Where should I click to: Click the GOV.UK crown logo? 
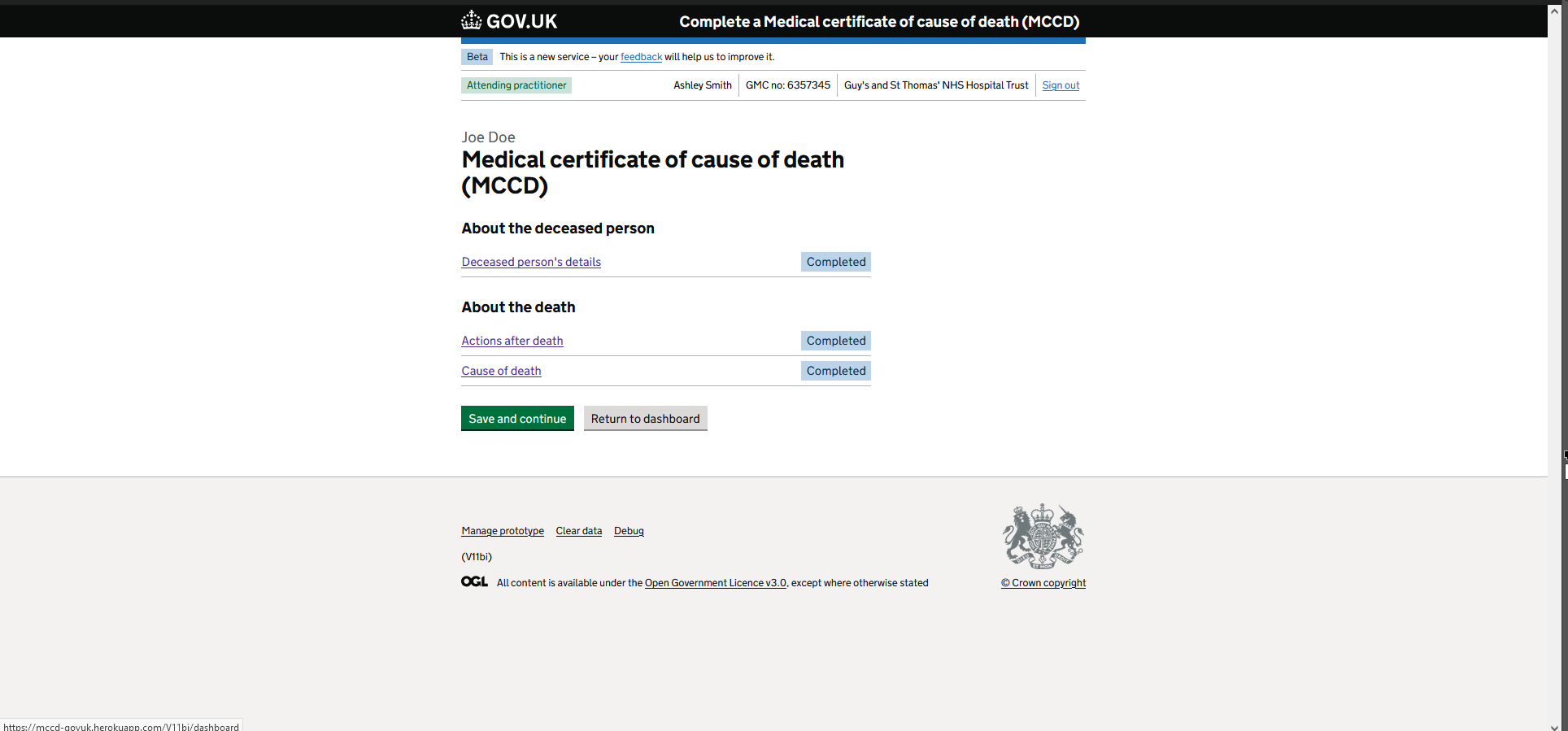[x=472, y=20]
